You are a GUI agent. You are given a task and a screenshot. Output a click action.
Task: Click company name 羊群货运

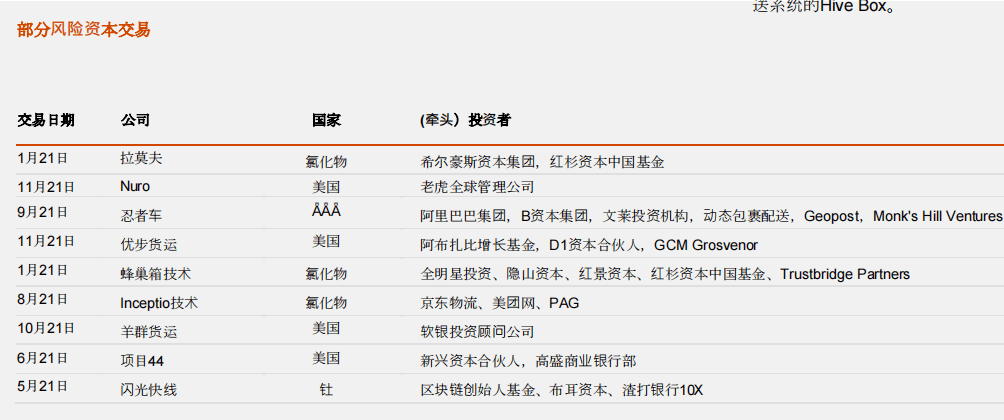click(x=149, y=332)
